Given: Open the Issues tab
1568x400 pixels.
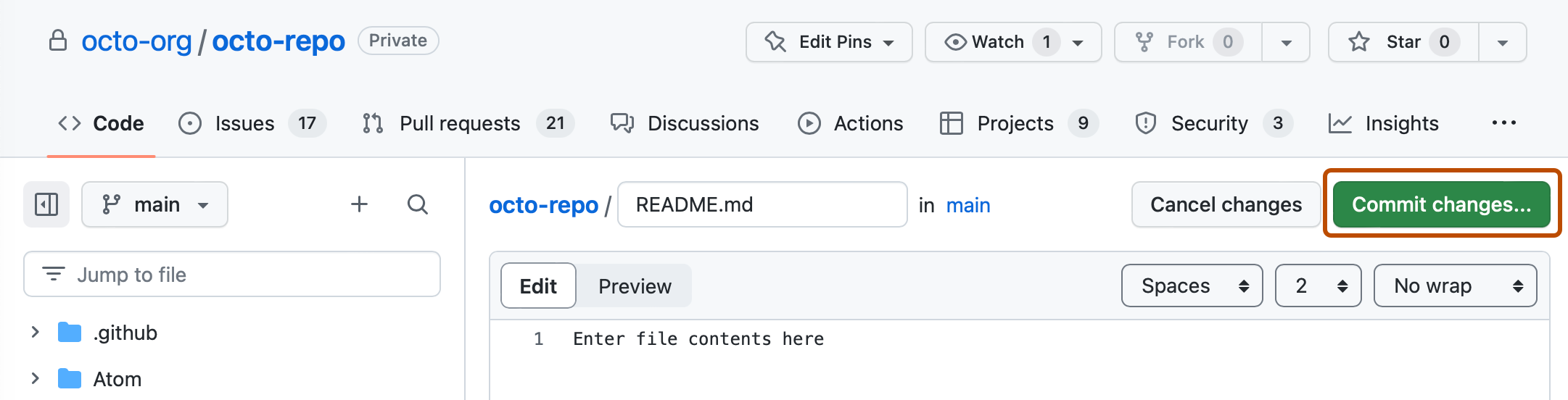Looking at the screenshot, I should (244, 123).
